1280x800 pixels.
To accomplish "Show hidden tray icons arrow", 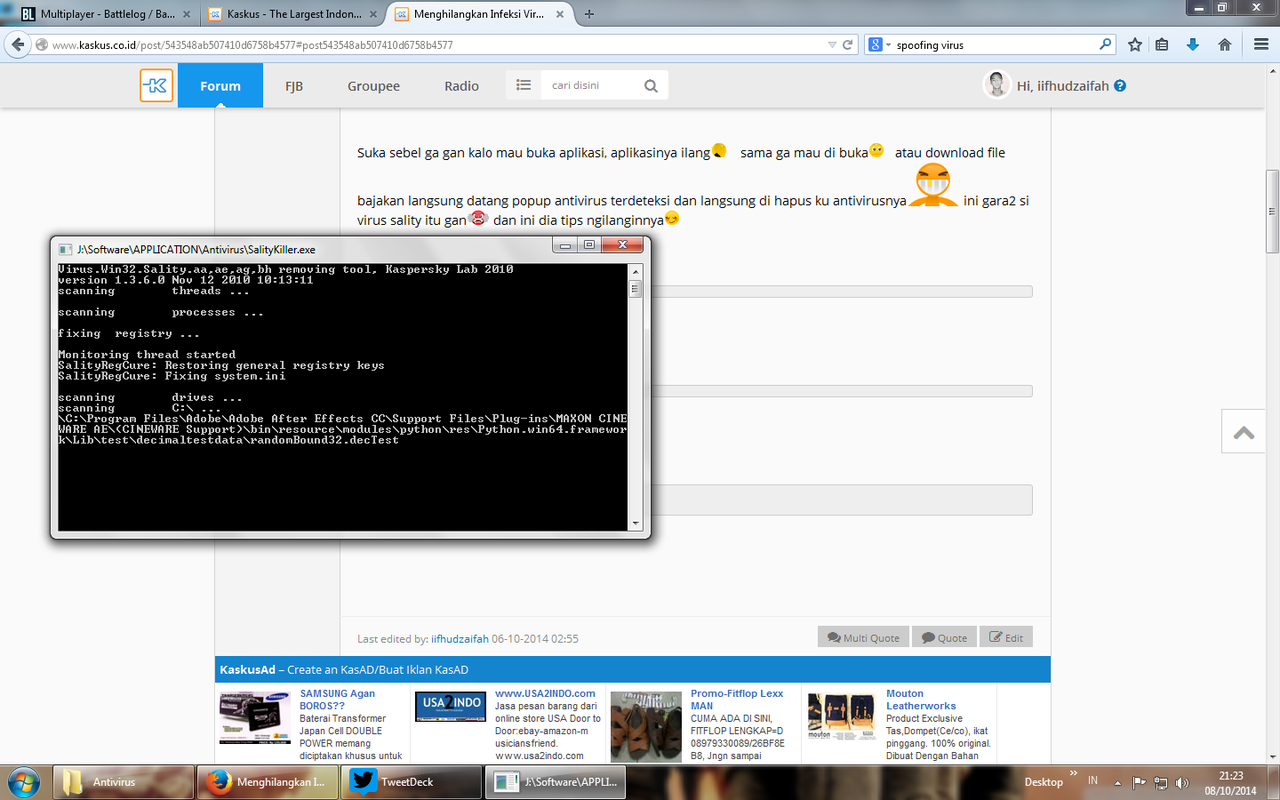I will click(x=1116, y=782).
